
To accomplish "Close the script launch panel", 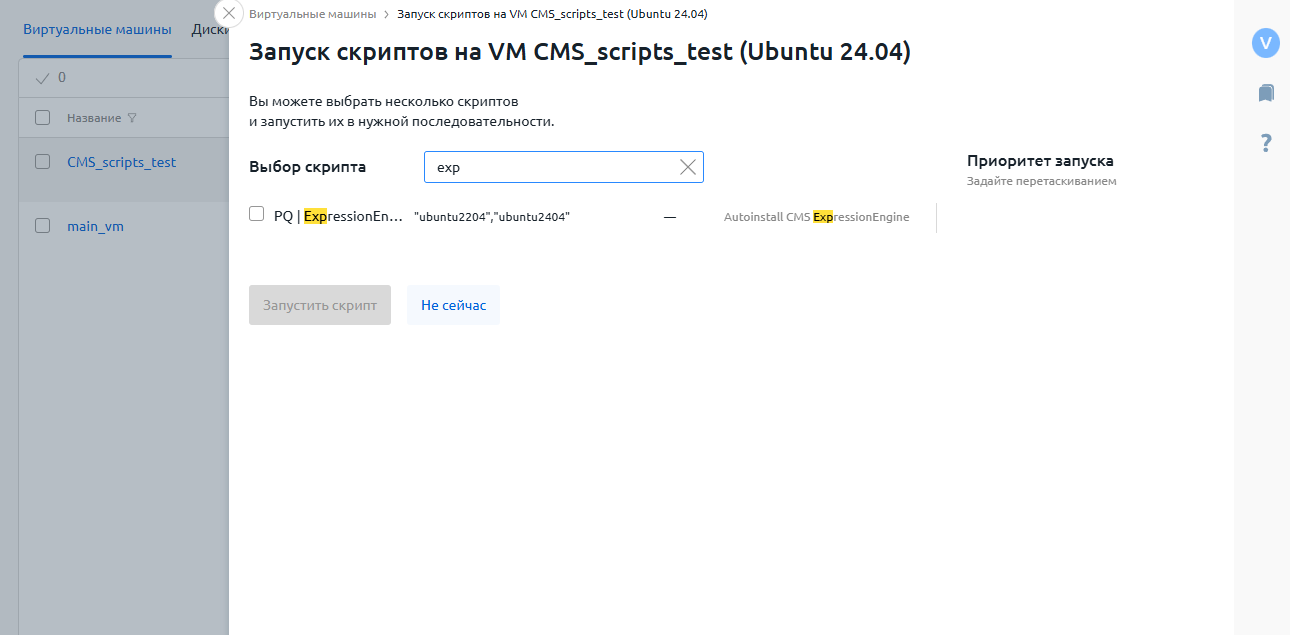I will click(x=229, y=14).
